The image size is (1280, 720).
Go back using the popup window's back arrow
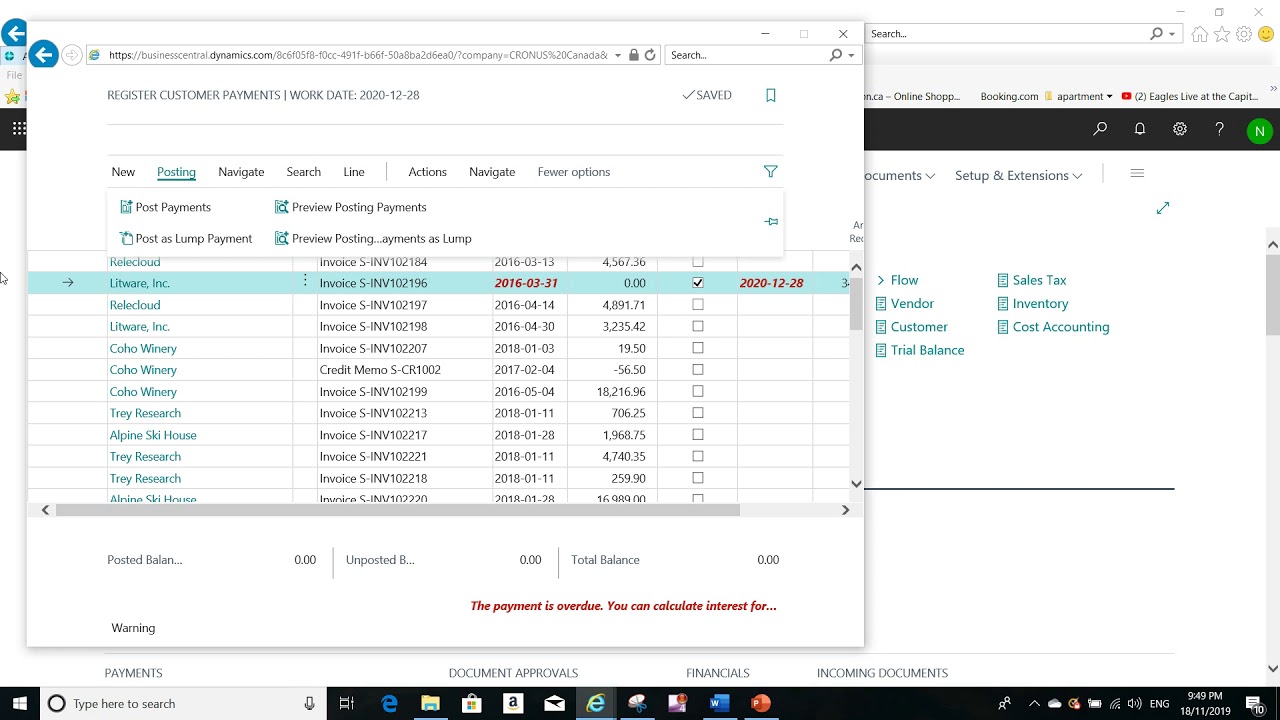pos(43,55)
